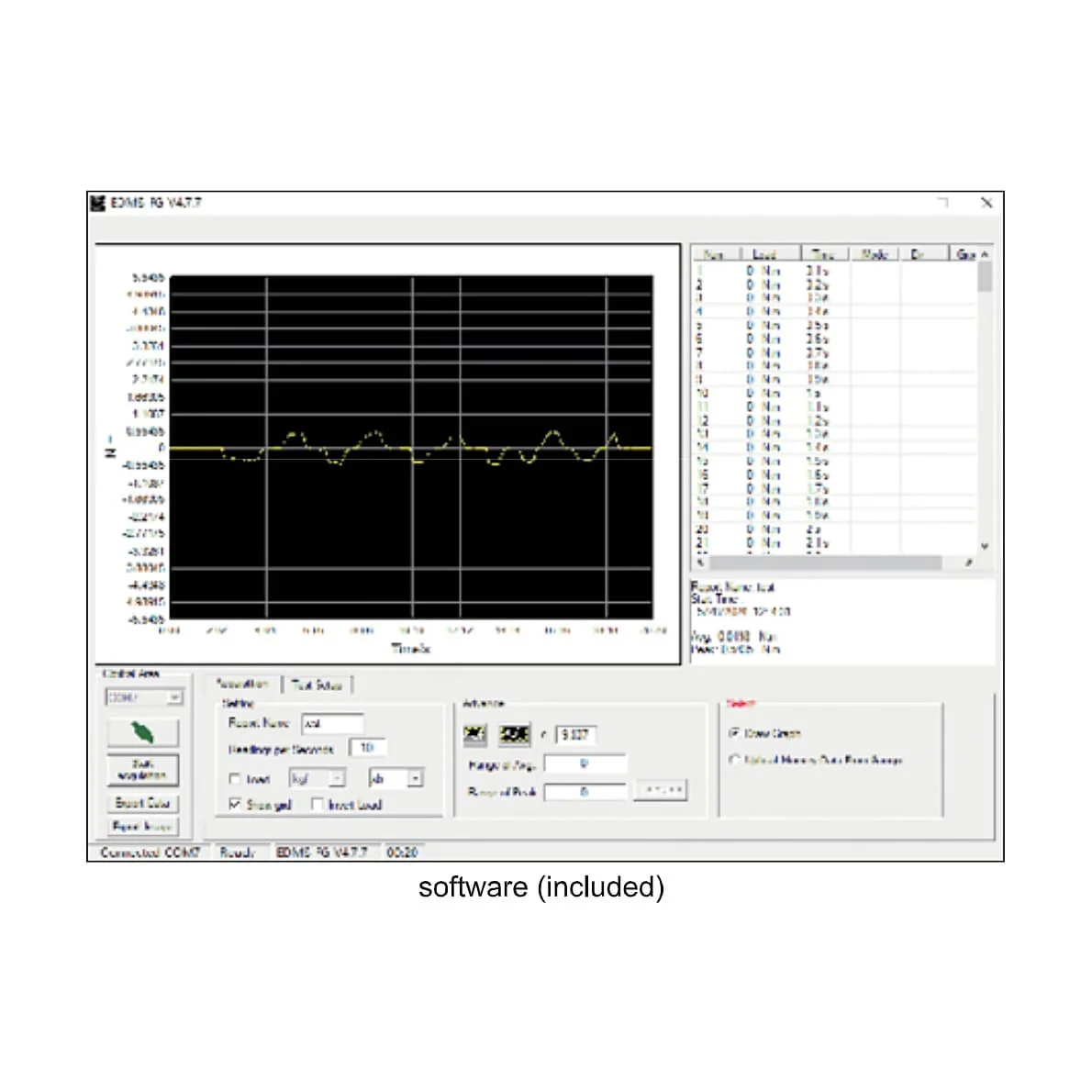Click the green connect icon button

coord(143,732)
